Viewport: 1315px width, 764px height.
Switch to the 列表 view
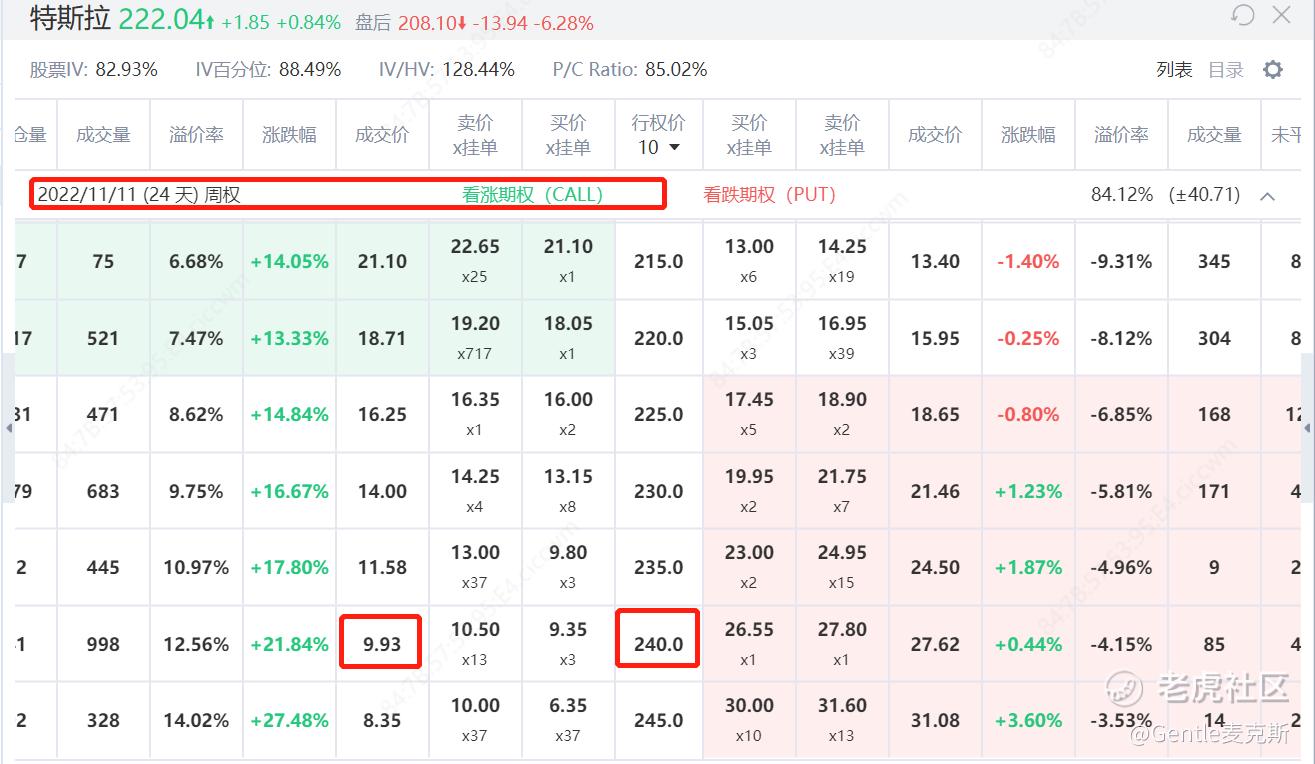[1174, 70]
